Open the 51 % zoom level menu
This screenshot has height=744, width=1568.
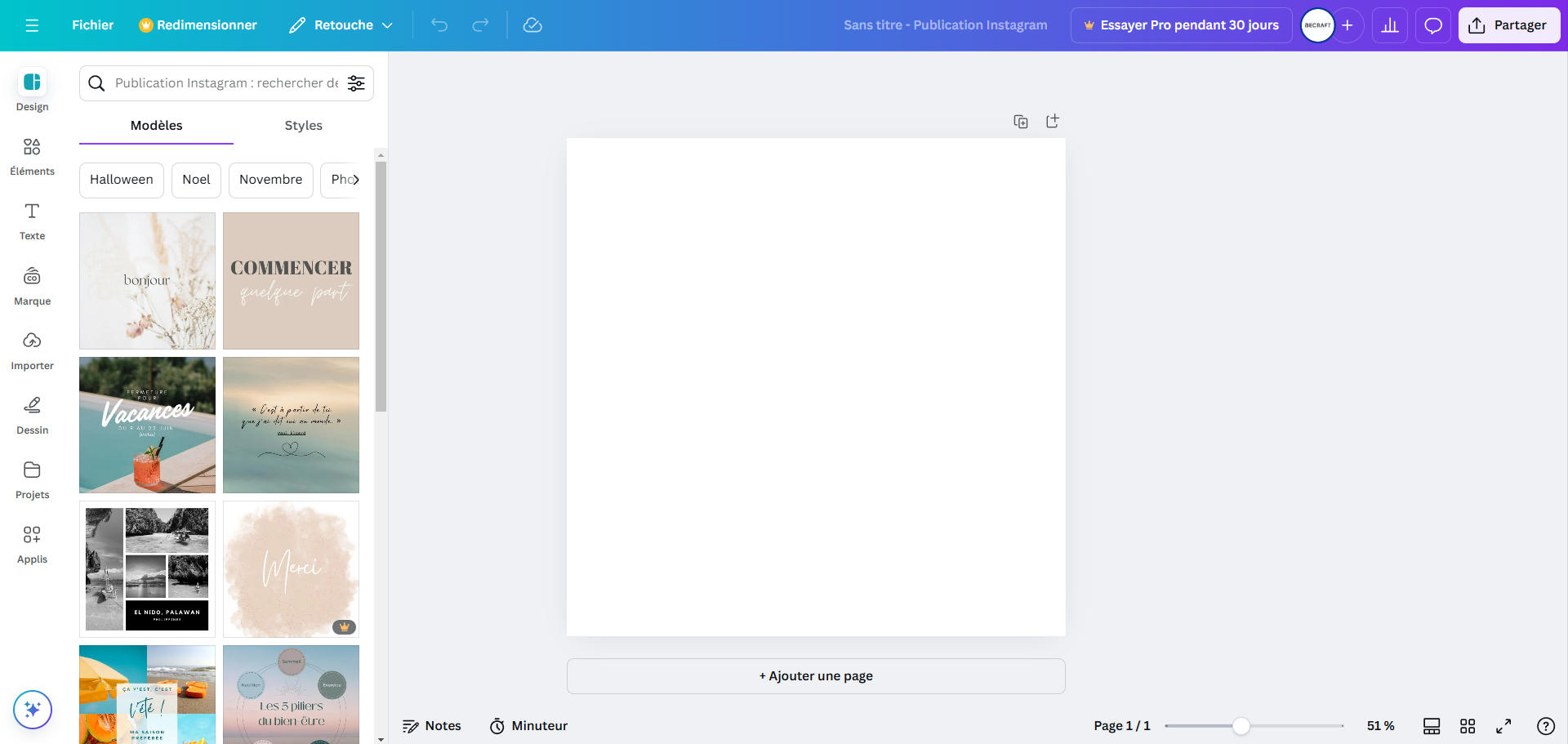click(x=1381, y=726)
